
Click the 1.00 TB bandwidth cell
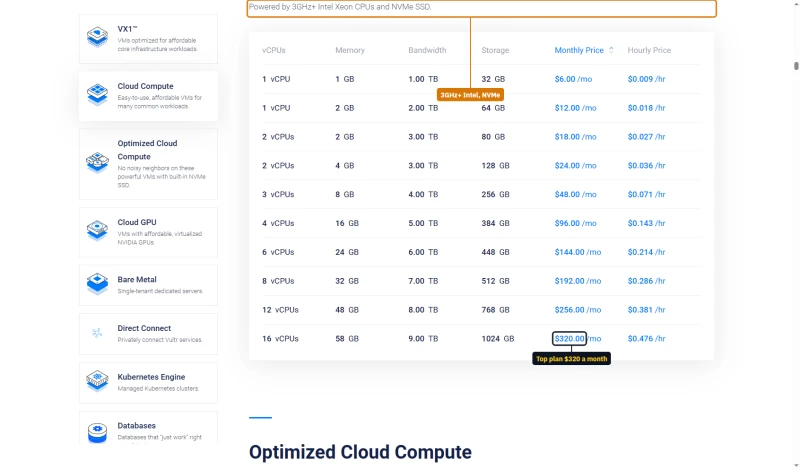pos(423,79)
